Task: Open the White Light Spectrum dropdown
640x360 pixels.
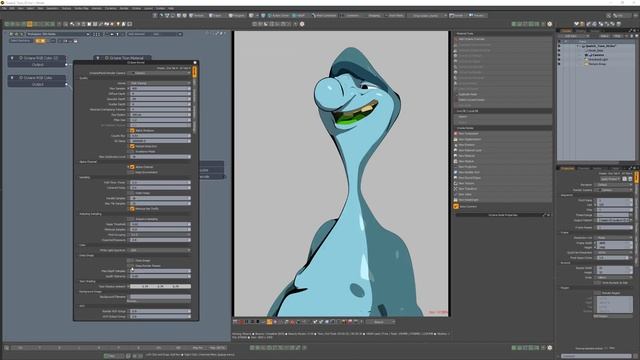Action: pos(160,250)
